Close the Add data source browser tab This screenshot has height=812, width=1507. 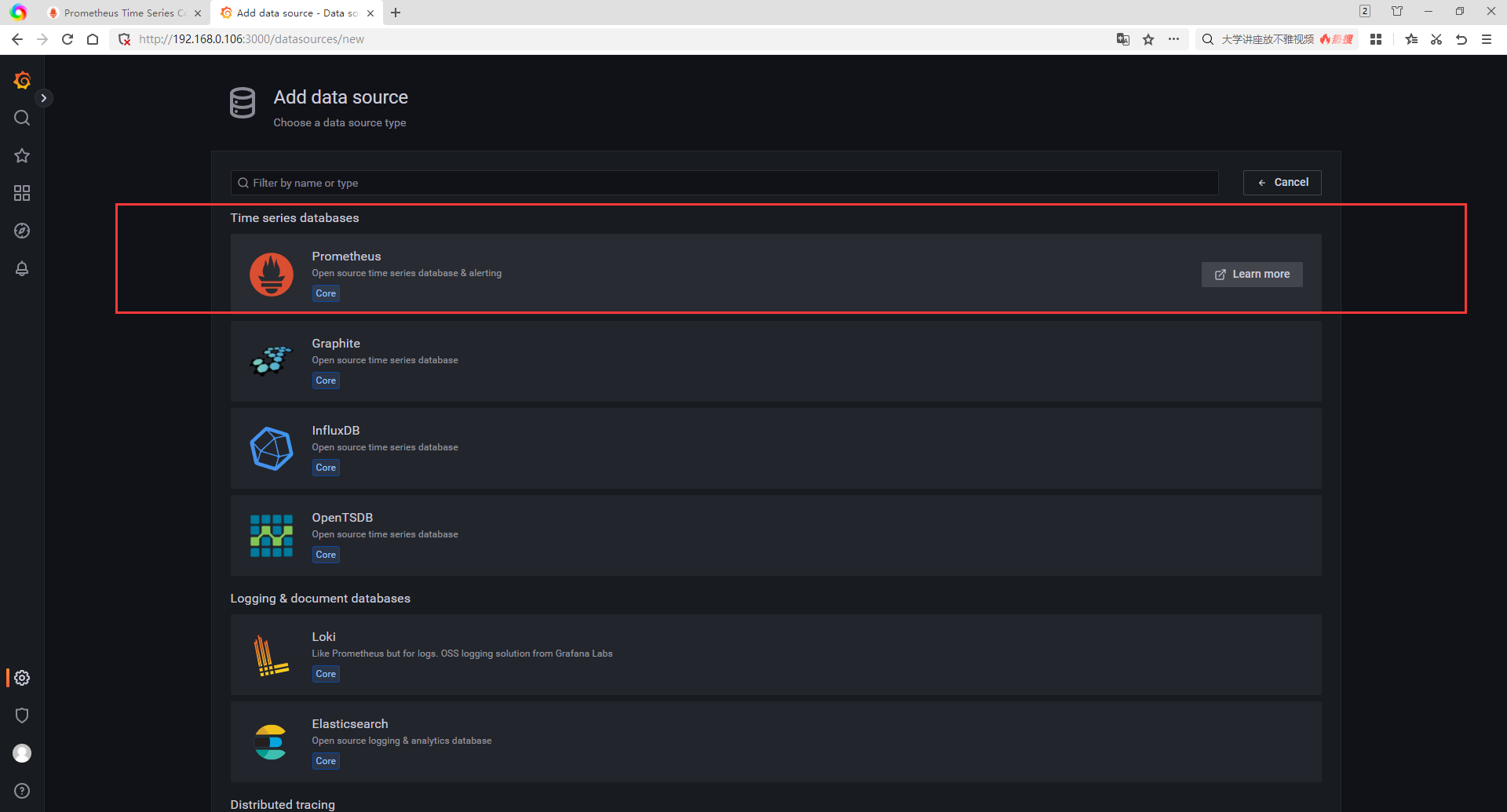[x=370, y=13]
